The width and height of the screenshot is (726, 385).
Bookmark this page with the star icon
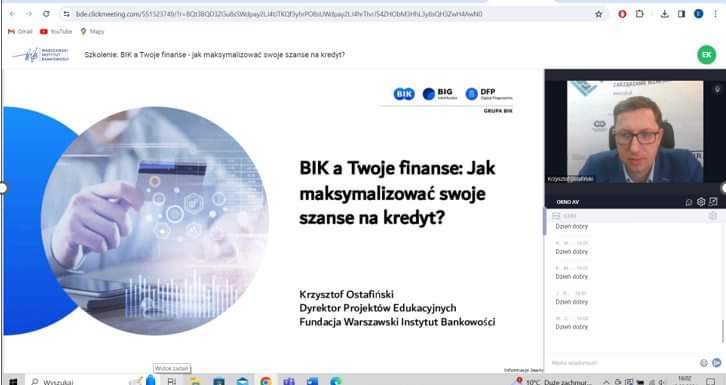click(x=599, y=14)
